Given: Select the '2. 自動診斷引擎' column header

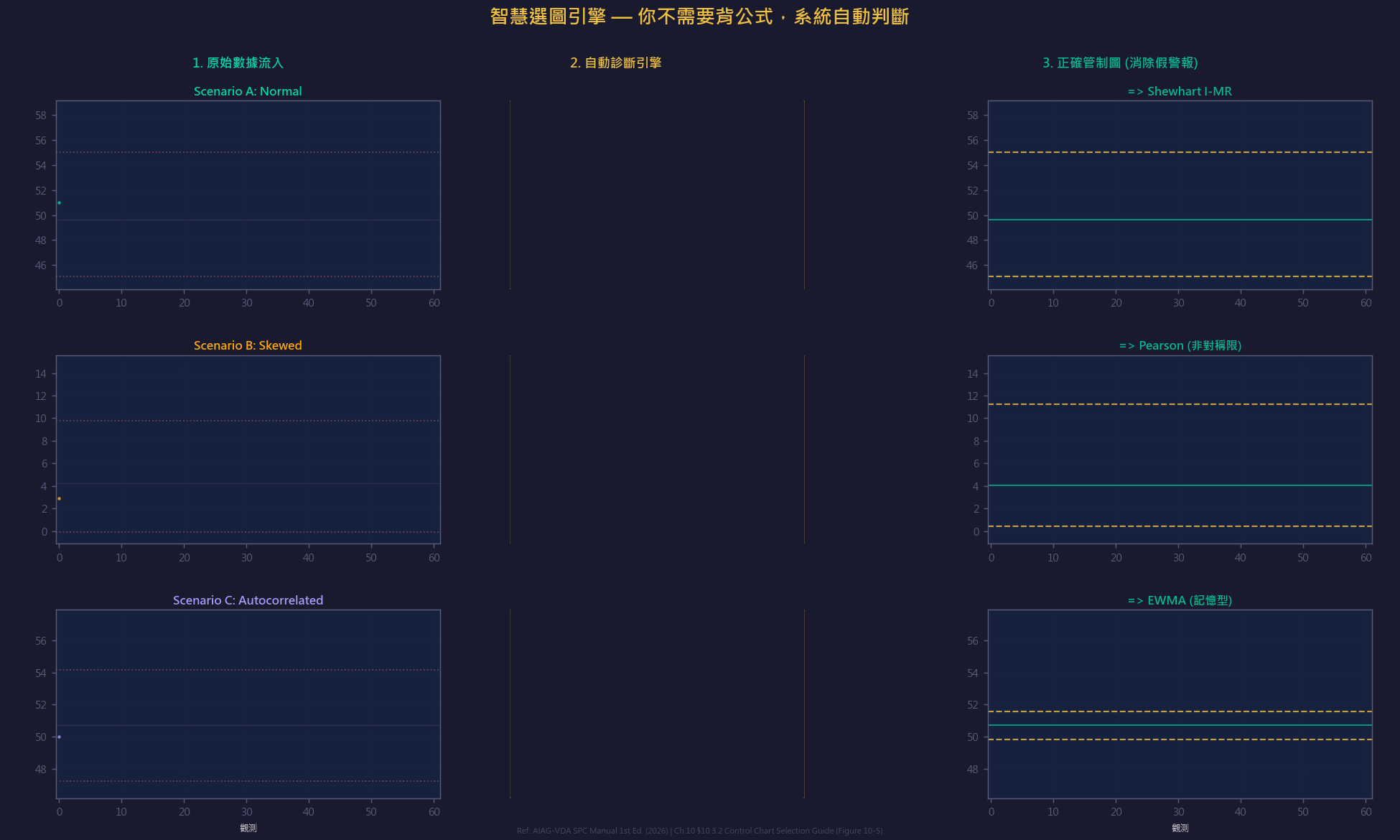Looking at the screenshot, I should [x=616, y=62].
